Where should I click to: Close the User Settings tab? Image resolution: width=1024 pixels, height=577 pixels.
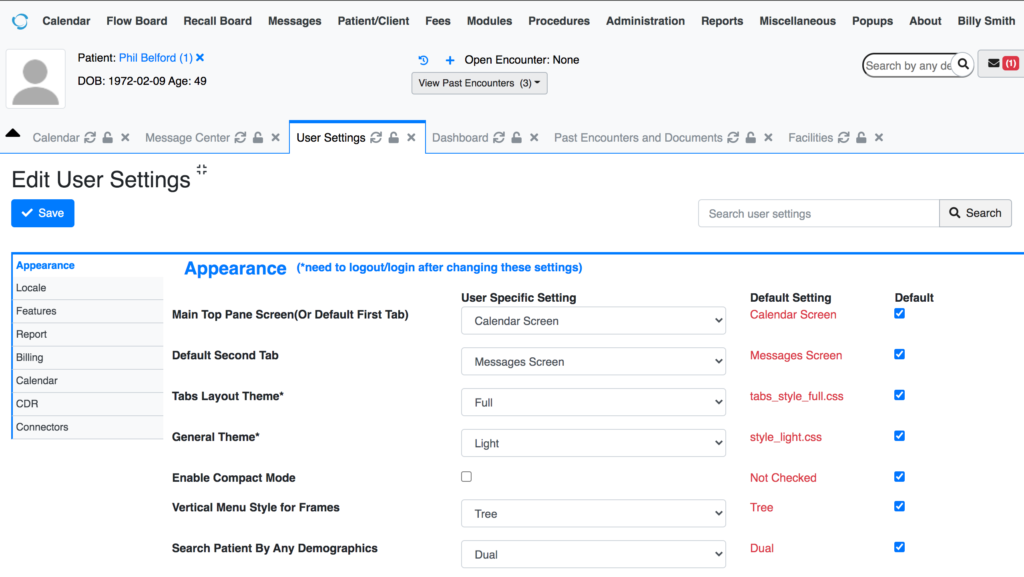[x=411, y=138]
